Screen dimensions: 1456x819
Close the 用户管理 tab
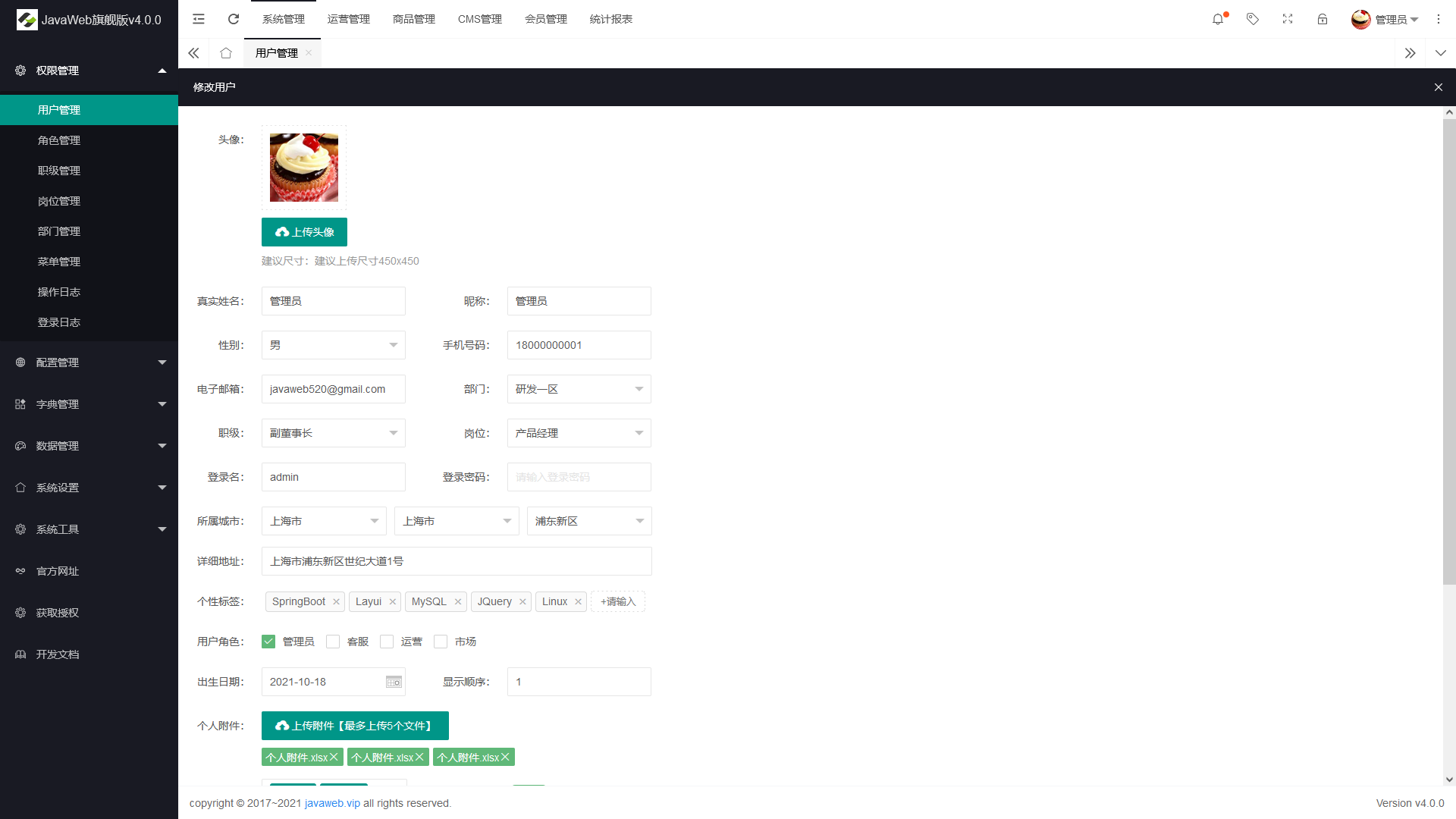tap(309, 53)
